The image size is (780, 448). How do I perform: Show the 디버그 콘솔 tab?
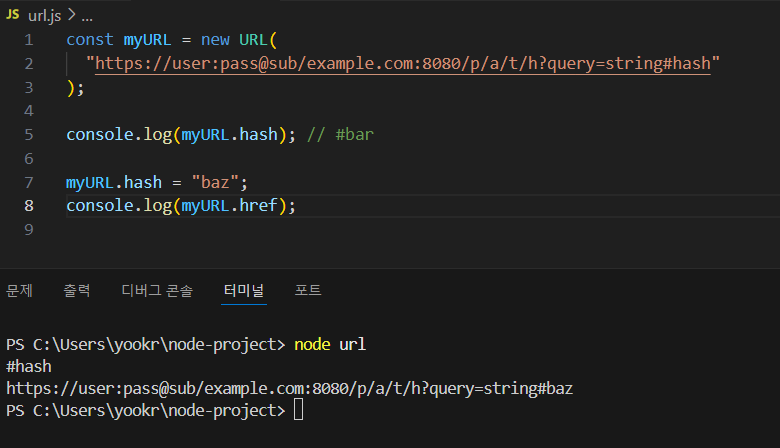pos(157,290)
